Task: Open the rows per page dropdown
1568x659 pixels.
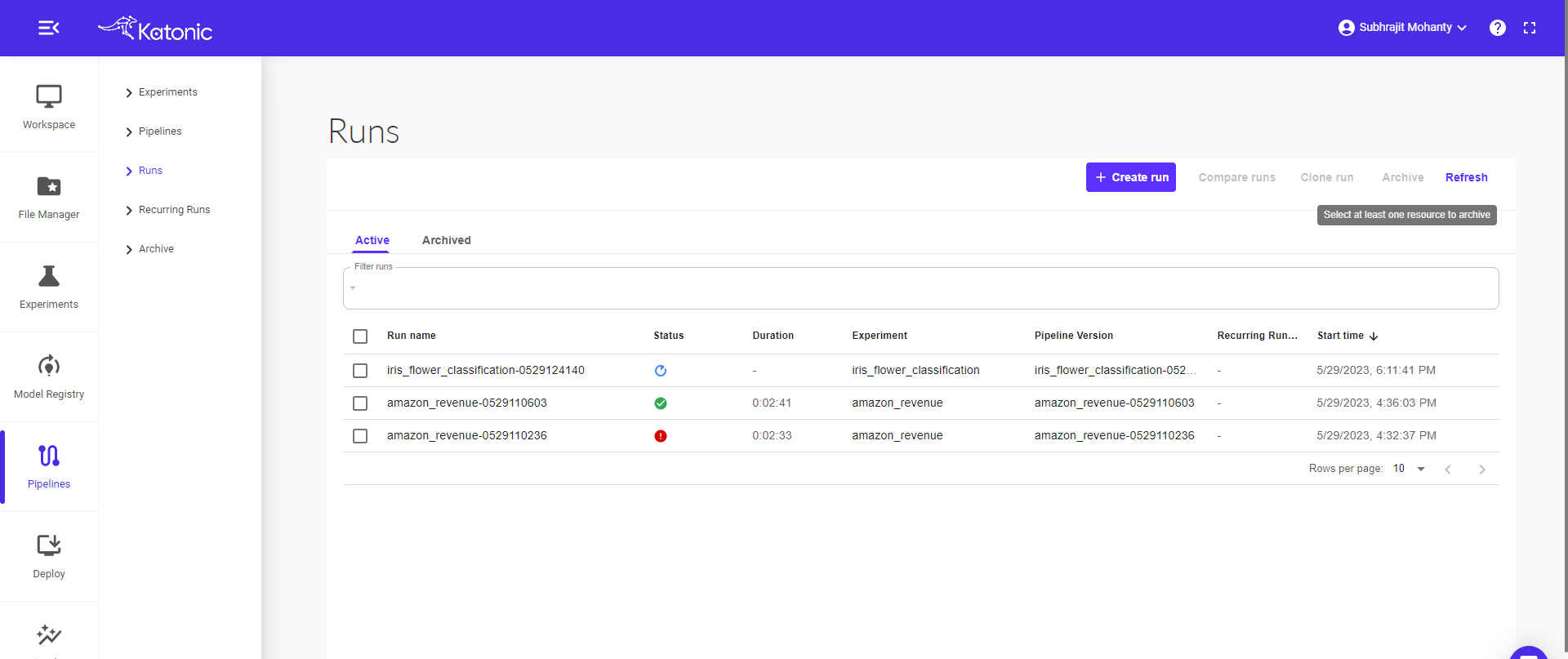Action: pyautogui.click(x=1409, y=469)
